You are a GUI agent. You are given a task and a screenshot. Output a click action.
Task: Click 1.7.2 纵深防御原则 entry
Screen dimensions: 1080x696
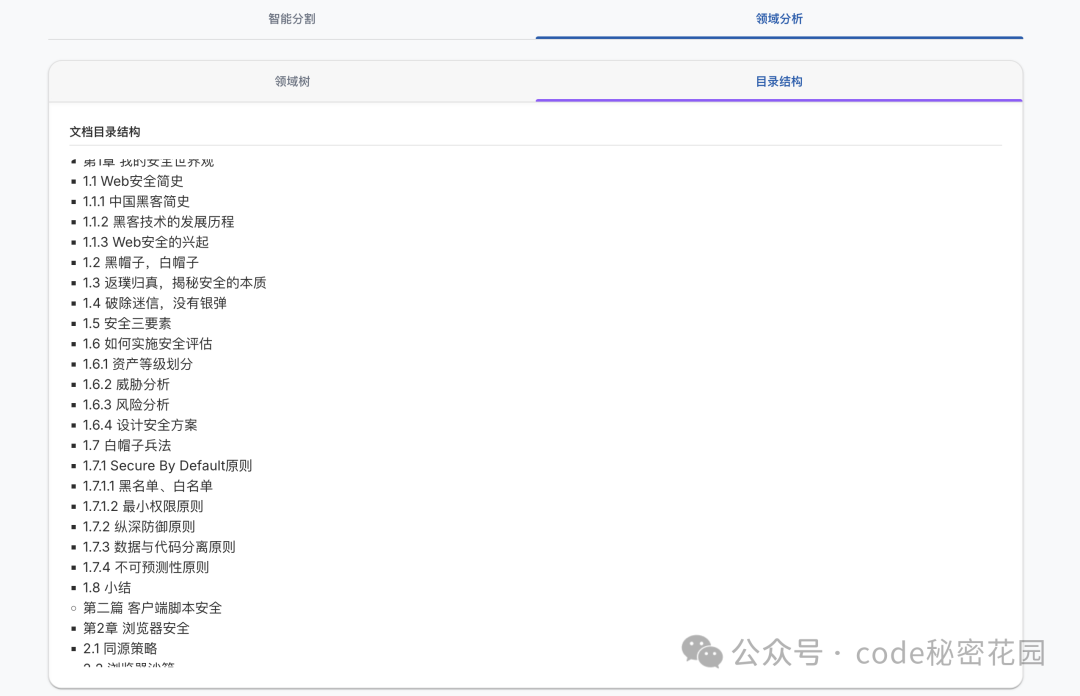tap(139, 526)
